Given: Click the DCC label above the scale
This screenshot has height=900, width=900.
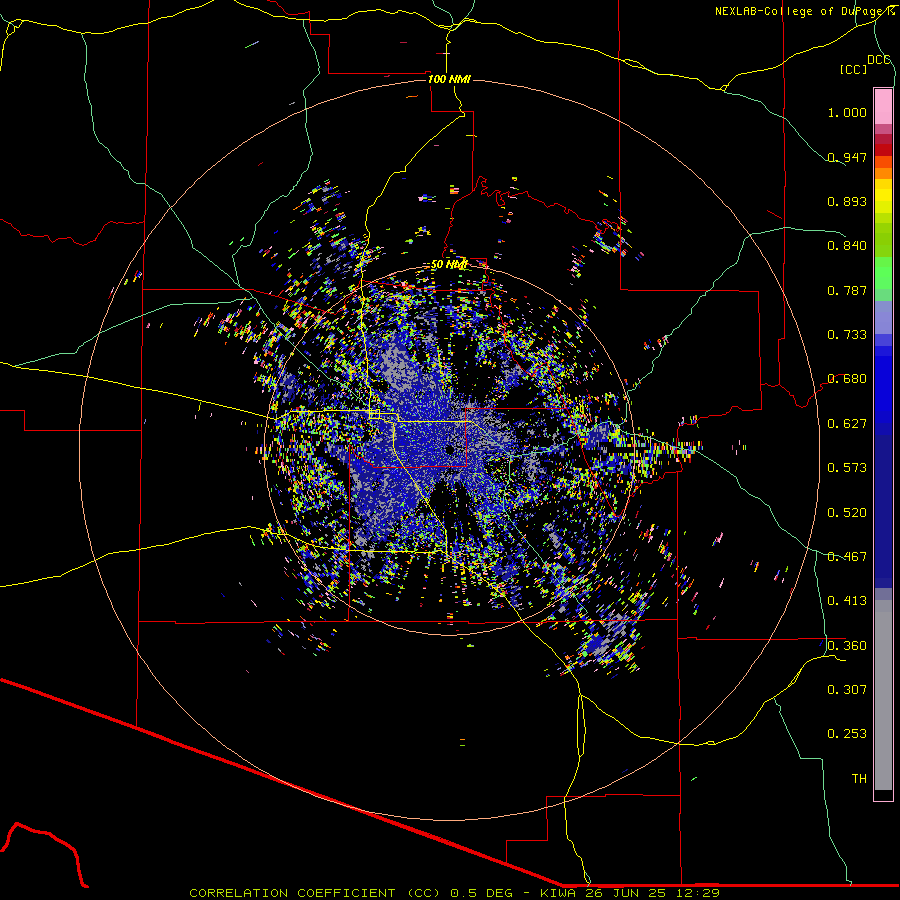Looking at the screenshot, I should click(878, 60).
